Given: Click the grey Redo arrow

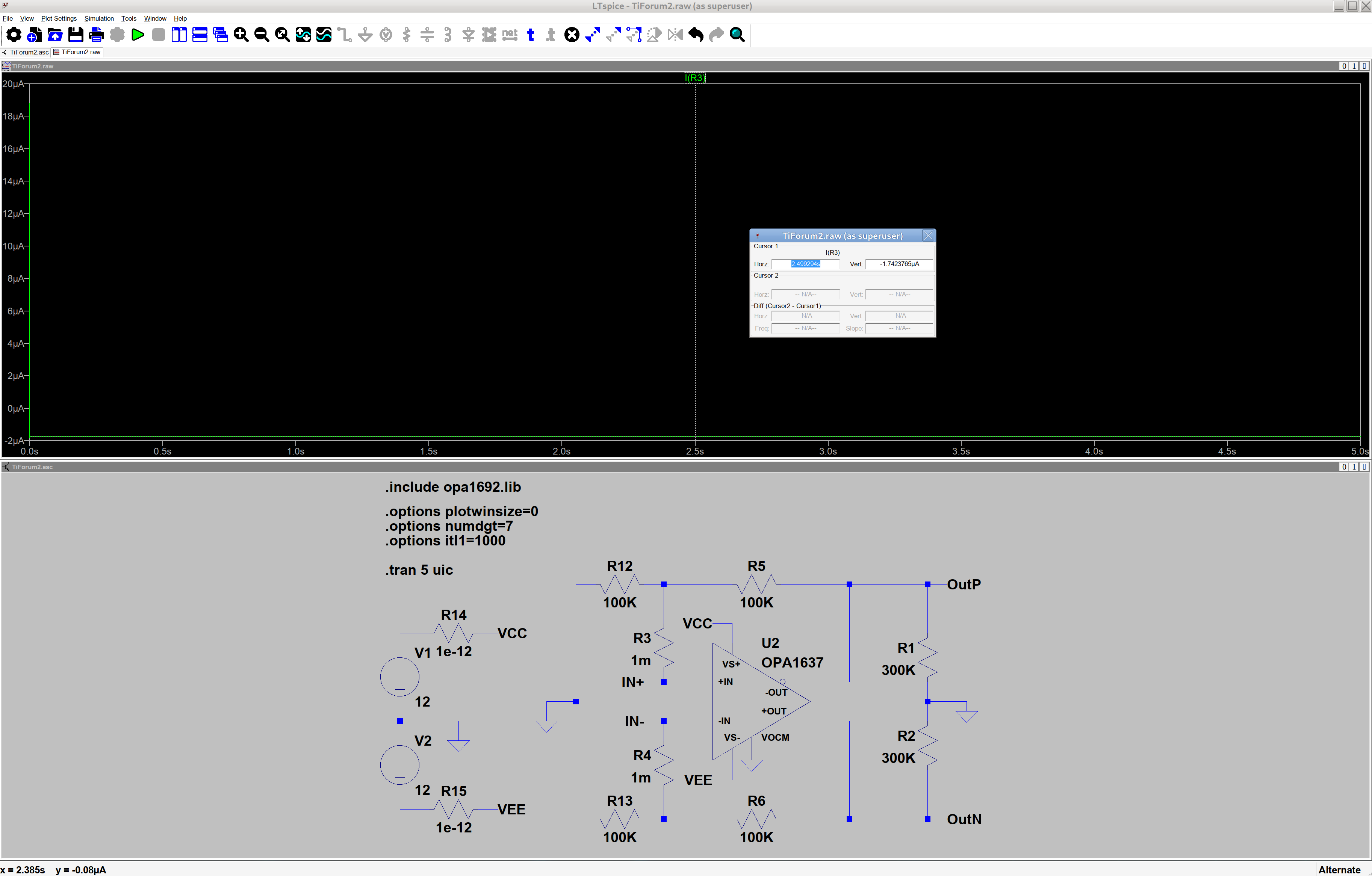Looking at the screenshot, I should pos(717,35).
